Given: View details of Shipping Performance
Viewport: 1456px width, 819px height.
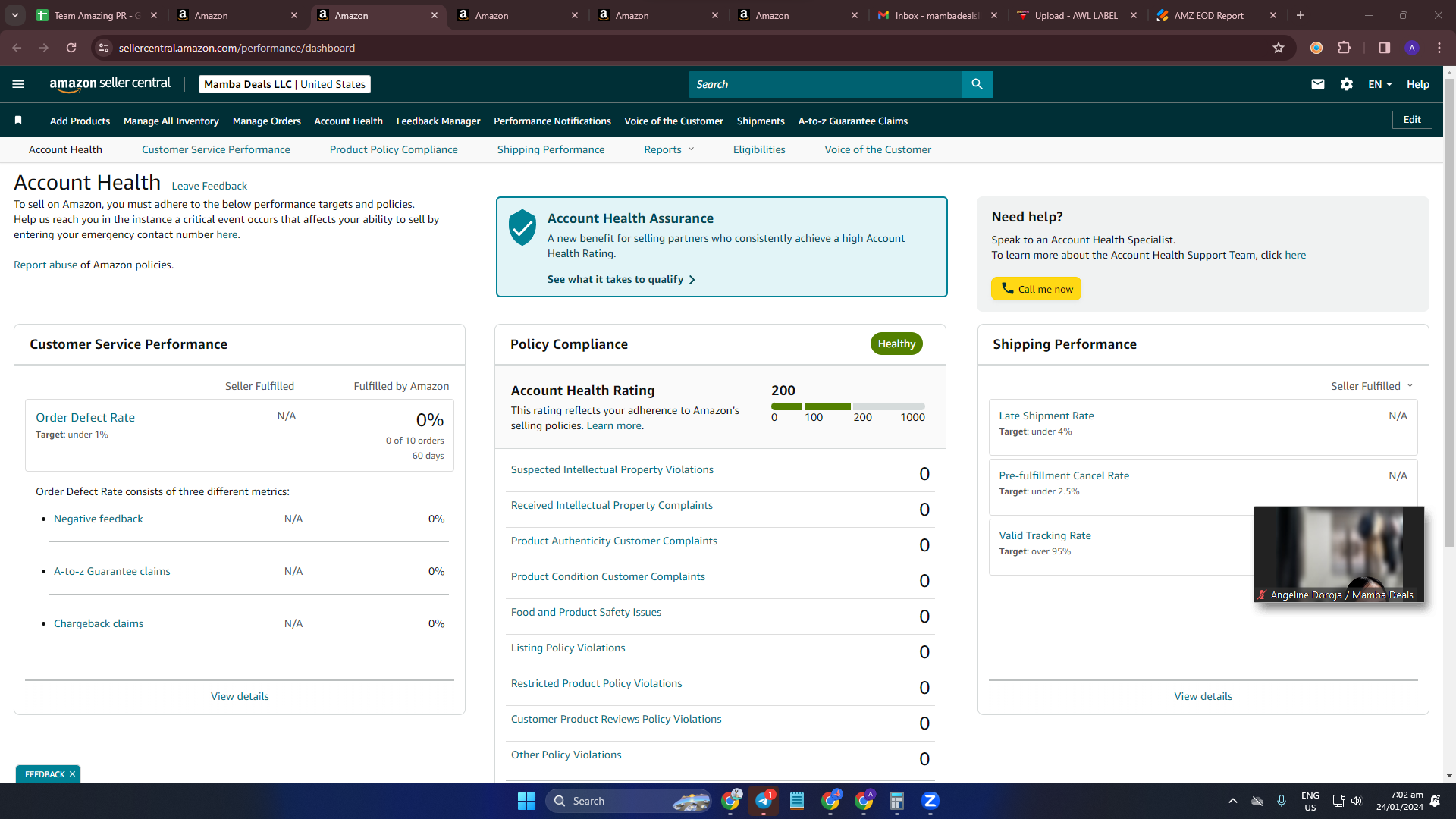Looking at the screenshot, I should click(x=1203, y=696).
